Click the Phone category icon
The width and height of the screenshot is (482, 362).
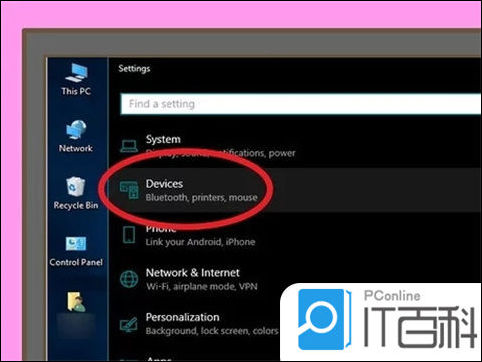tap(129, 235)
